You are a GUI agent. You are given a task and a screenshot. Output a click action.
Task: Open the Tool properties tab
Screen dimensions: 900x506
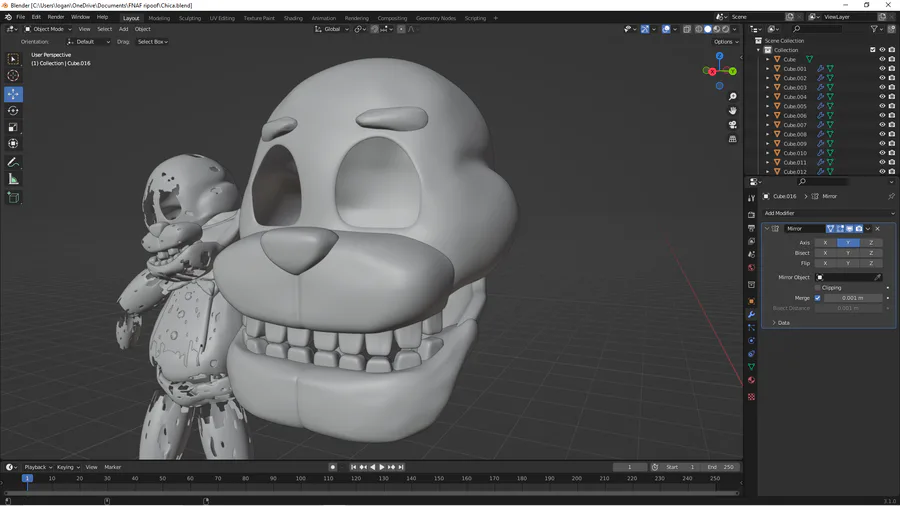[x=751, y=198]
